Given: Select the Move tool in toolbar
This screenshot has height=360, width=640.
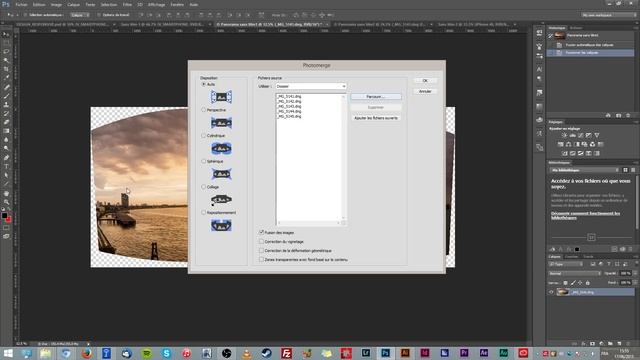Looking at the screenshot, I should 6,35.
